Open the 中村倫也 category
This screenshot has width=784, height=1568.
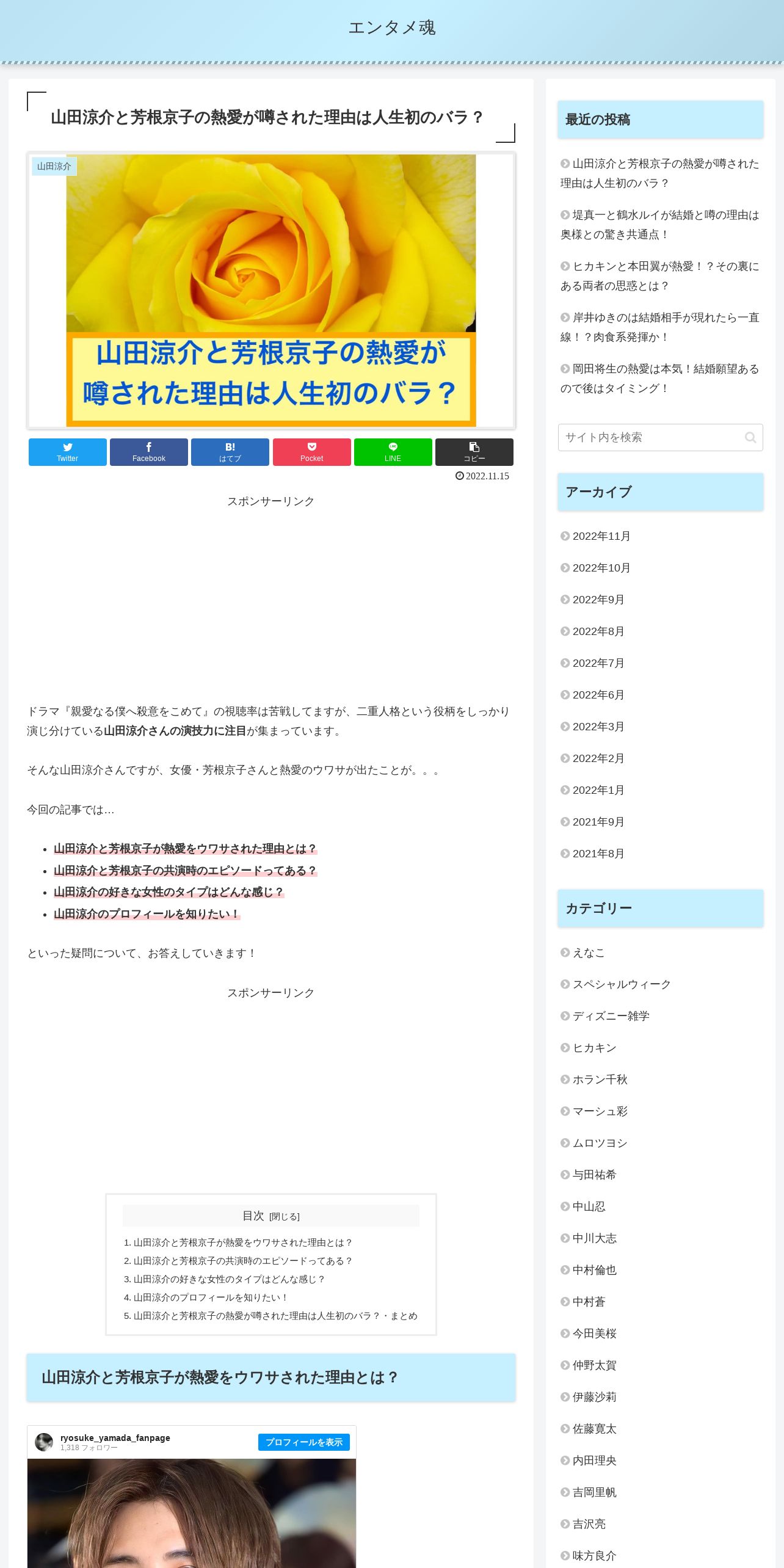coord(594,1270)
